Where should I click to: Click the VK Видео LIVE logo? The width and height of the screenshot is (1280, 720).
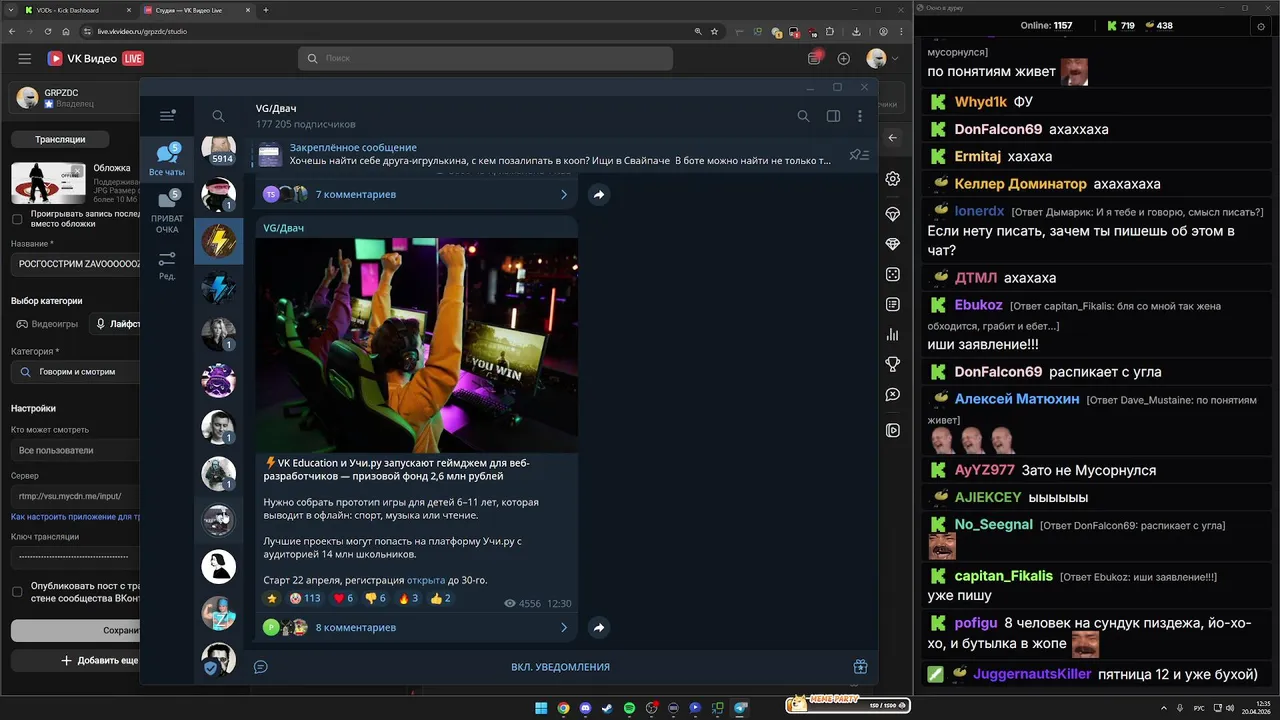coord(96,59)
